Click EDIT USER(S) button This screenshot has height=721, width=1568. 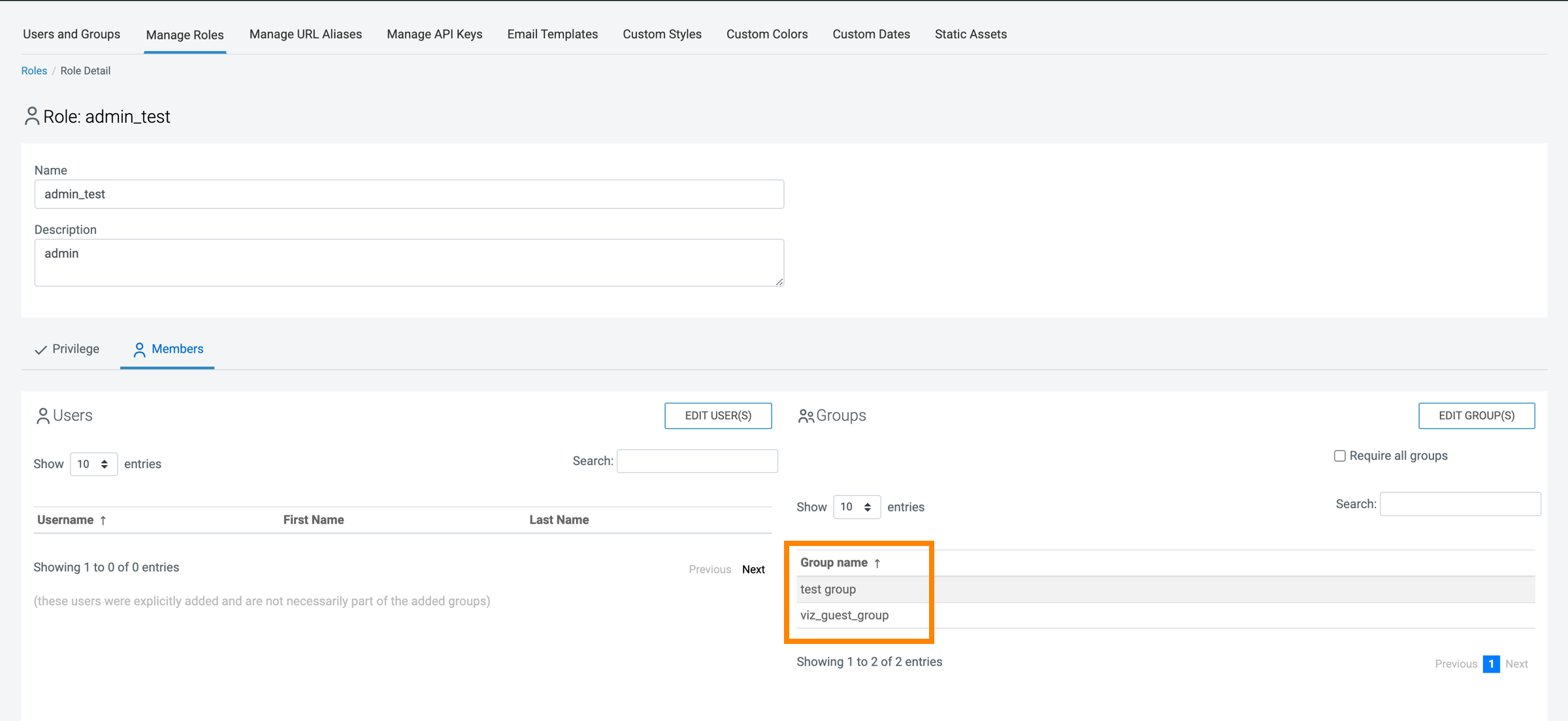[x=718, y=416]
